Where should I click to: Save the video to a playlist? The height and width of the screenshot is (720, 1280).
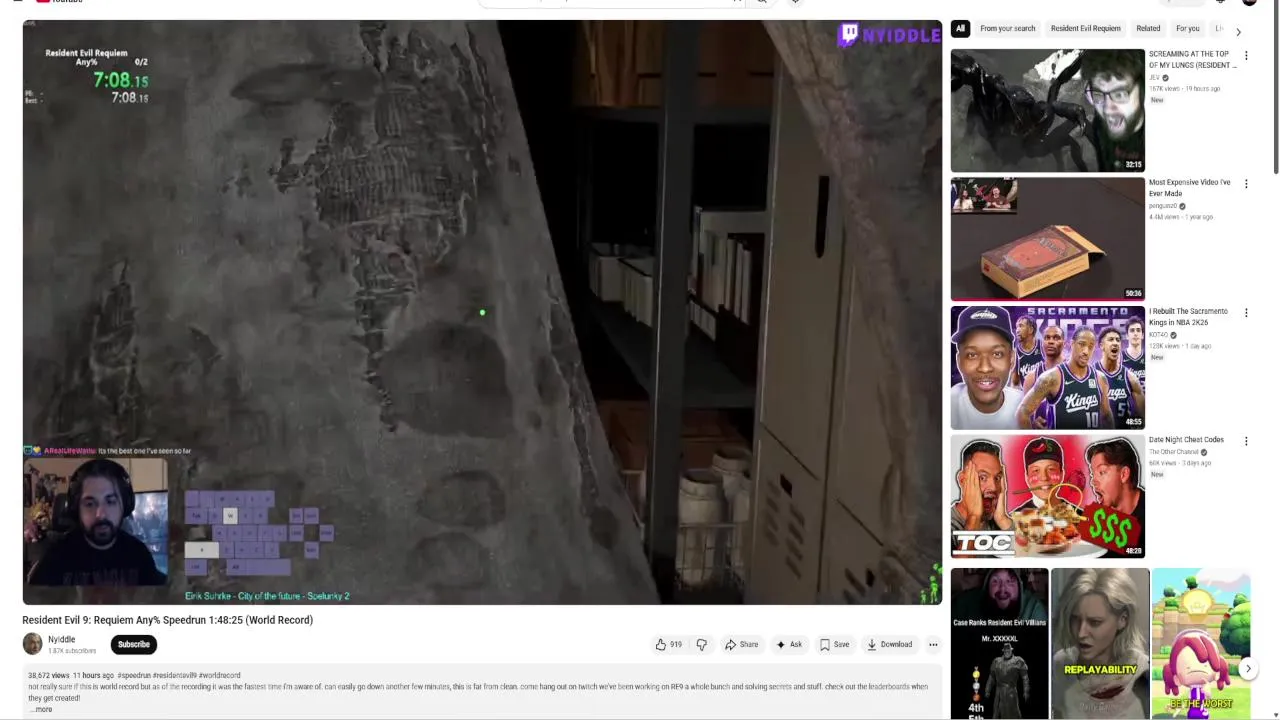pyautogui.click(x=834, y=645)
